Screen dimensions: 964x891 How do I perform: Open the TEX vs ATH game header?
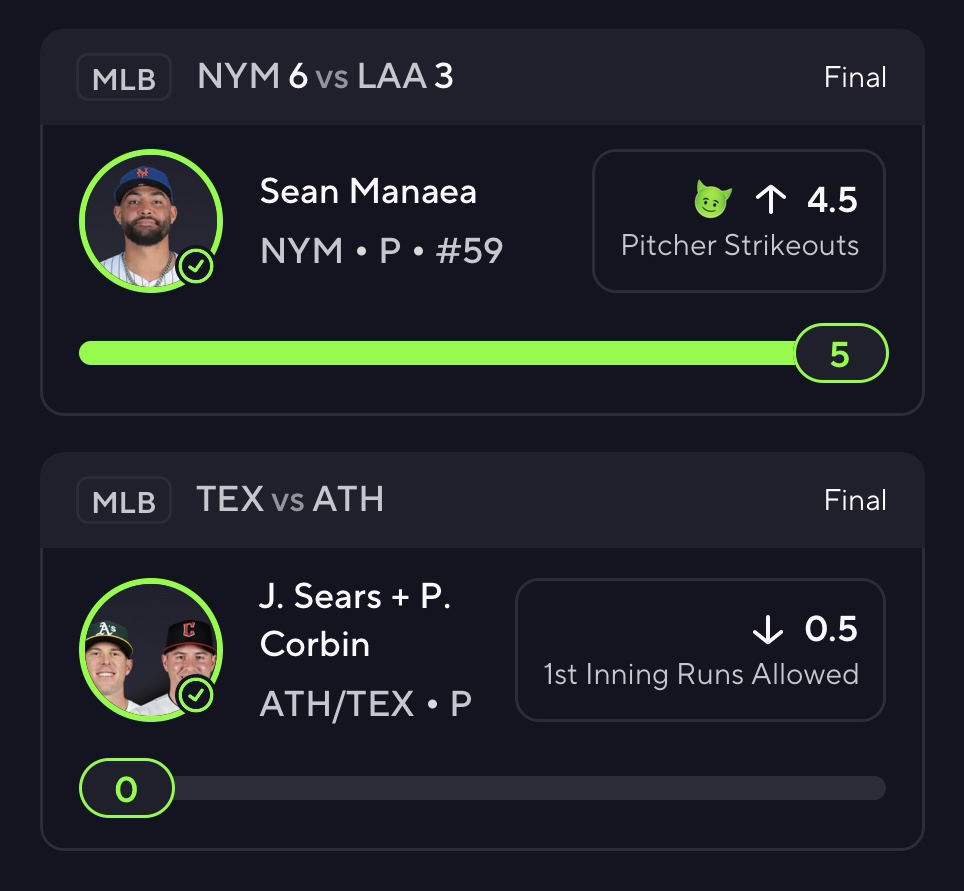pyautogui.click(x=290, y=500)
